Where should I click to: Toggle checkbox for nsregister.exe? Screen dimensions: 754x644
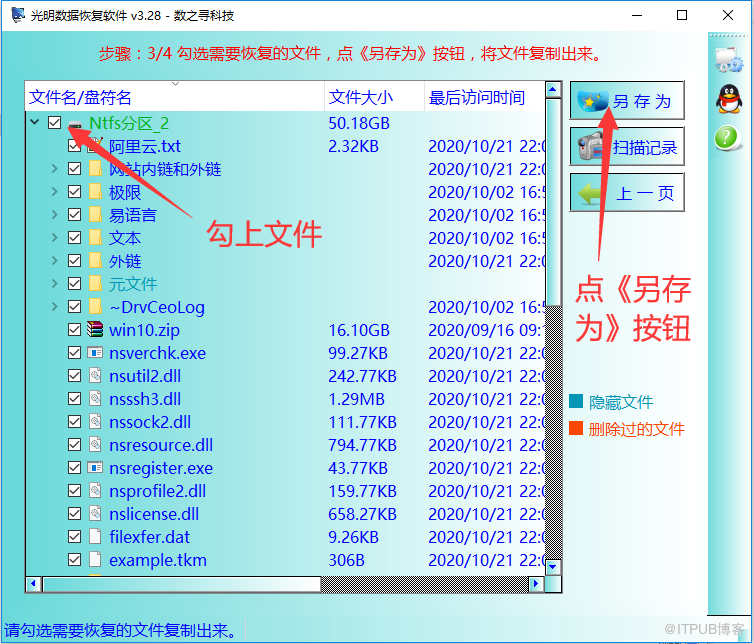pos(74,467)
